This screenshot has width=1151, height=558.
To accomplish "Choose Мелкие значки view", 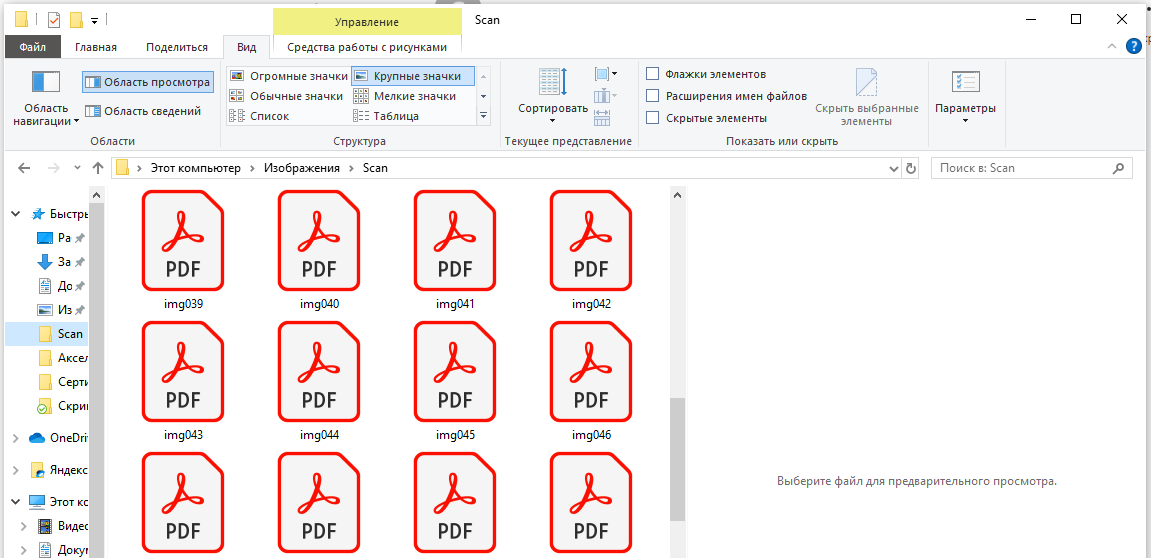I will click(405, 96).
